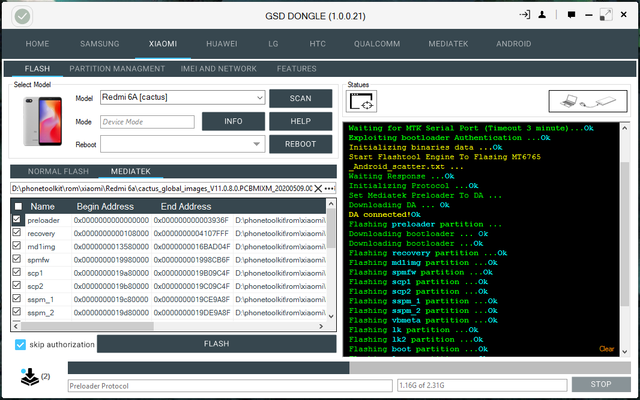Toggle the select-all checkbox in table header

pos(17,205)
